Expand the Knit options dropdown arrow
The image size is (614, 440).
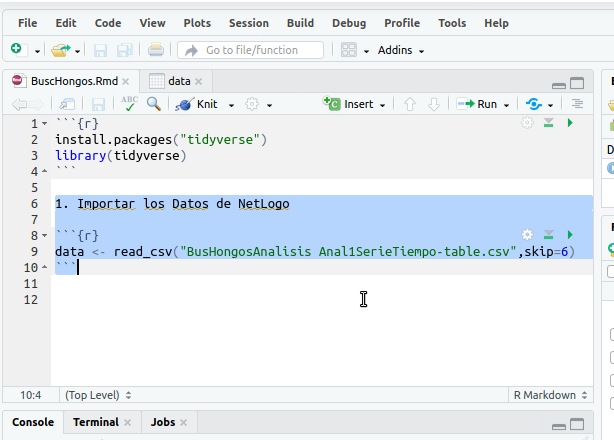[232, 104]
